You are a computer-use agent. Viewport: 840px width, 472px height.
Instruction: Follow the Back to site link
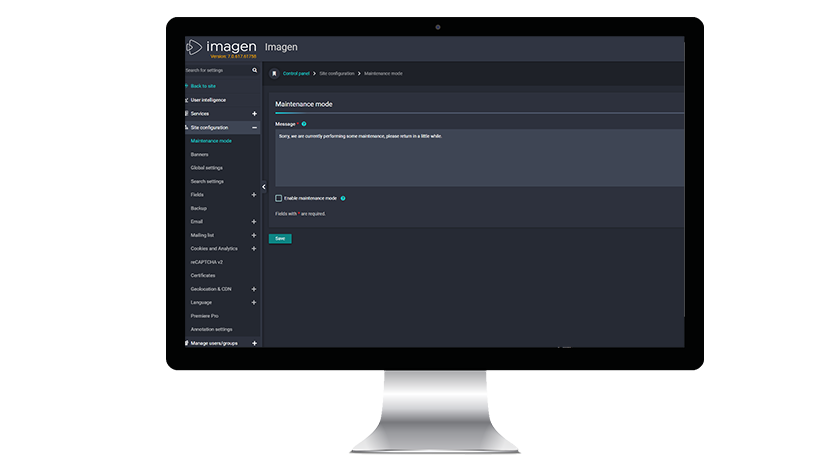click(203, 86)
